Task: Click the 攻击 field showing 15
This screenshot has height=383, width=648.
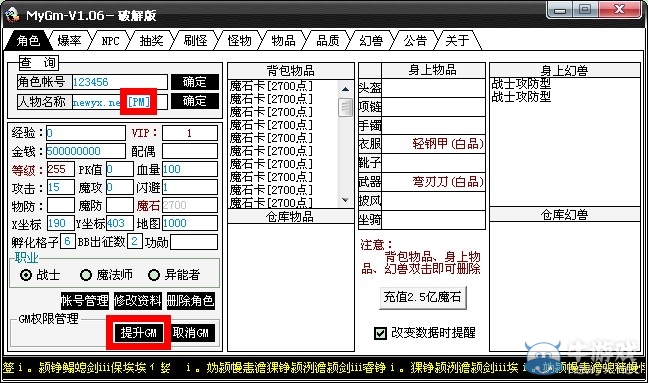Action: pos(61,187)
